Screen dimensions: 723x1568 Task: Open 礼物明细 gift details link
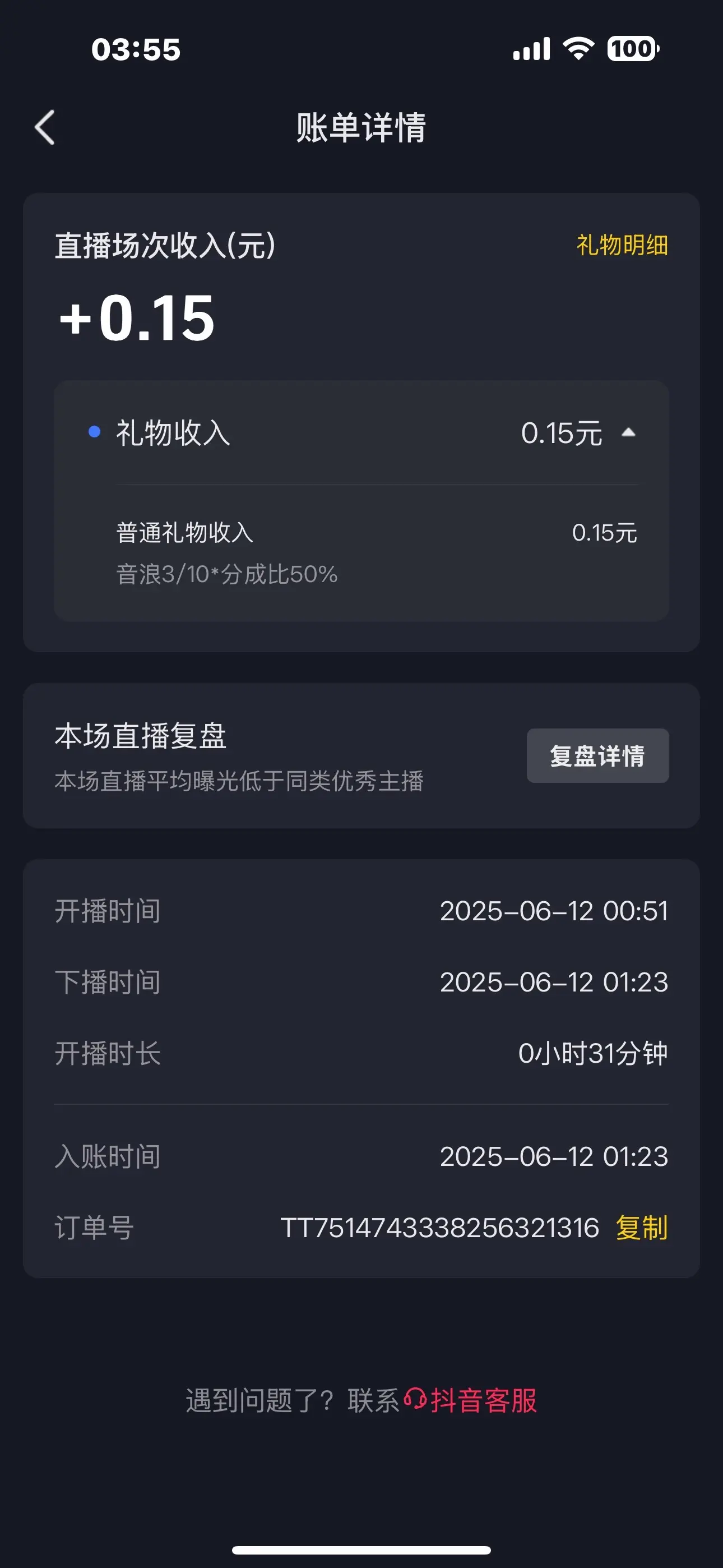622,245
